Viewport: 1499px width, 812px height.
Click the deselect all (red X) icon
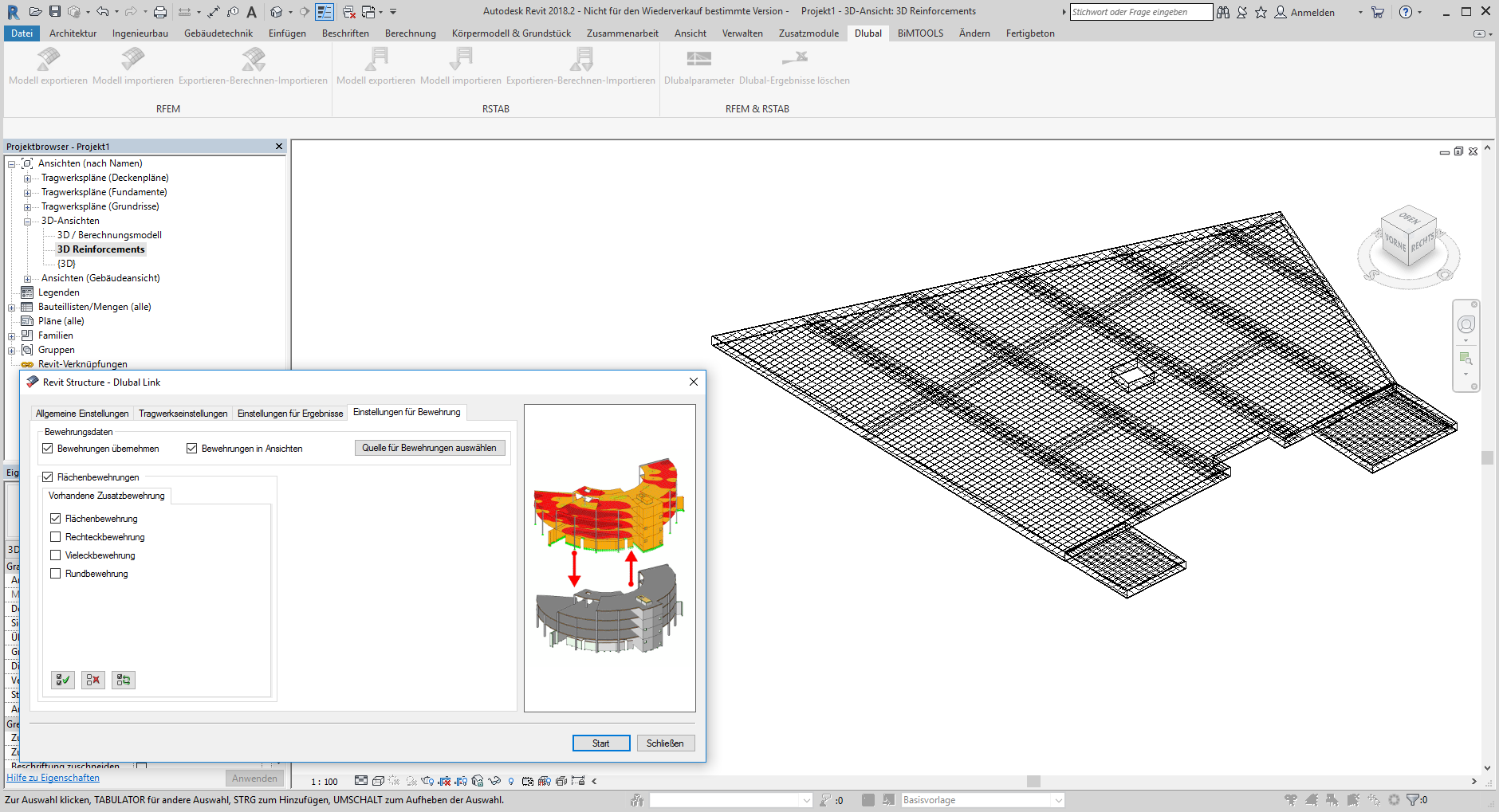[x=93, y=680]
